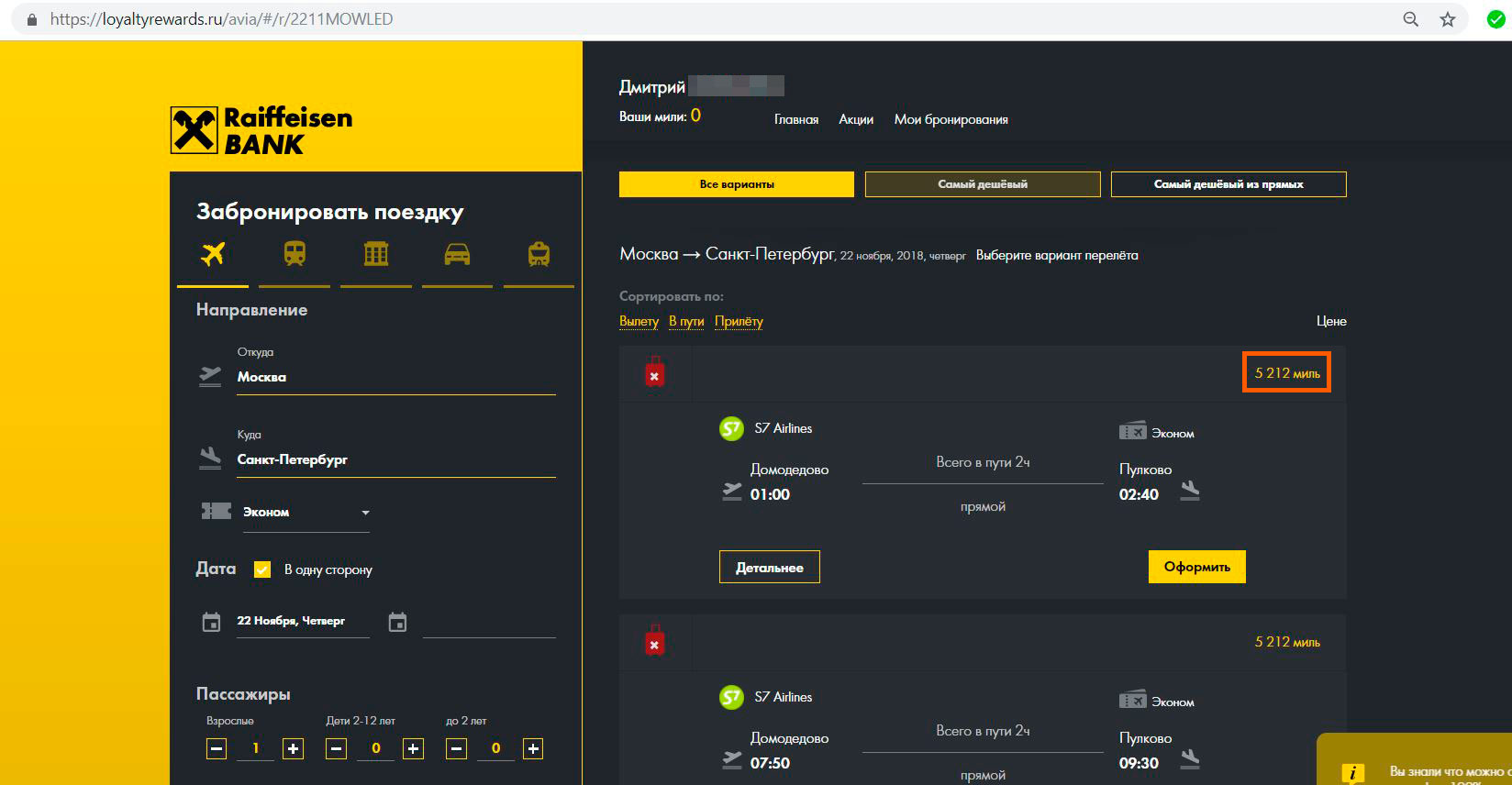
Task: Sort flights by Цене
Action: click(1331, 321)
